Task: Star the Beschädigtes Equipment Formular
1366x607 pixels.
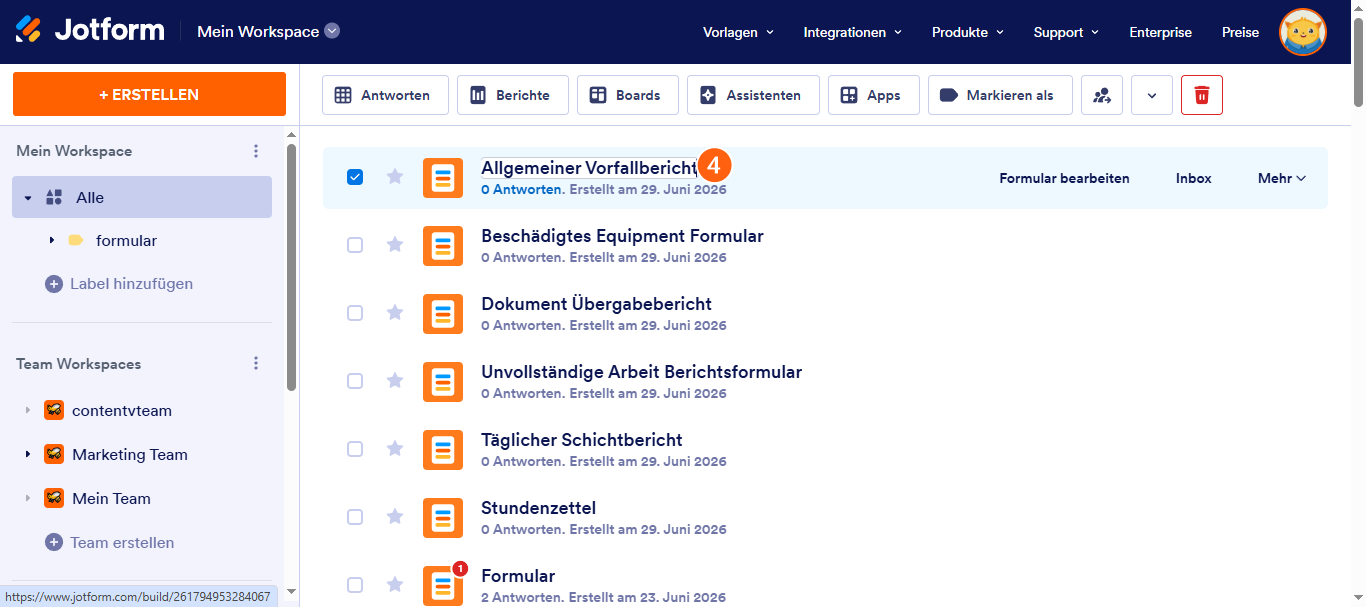Action: click(x=395, y=245)
